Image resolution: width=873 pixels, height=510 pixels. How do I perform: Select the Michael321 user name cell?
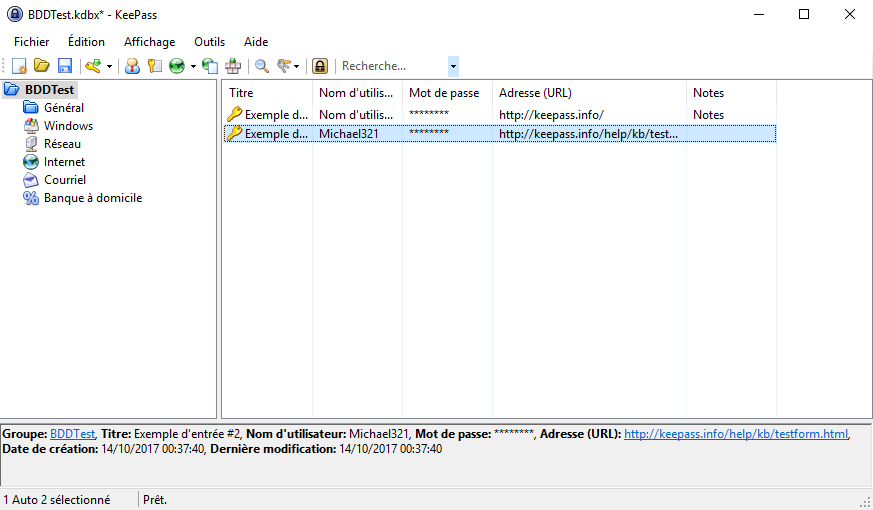(349, 134)
